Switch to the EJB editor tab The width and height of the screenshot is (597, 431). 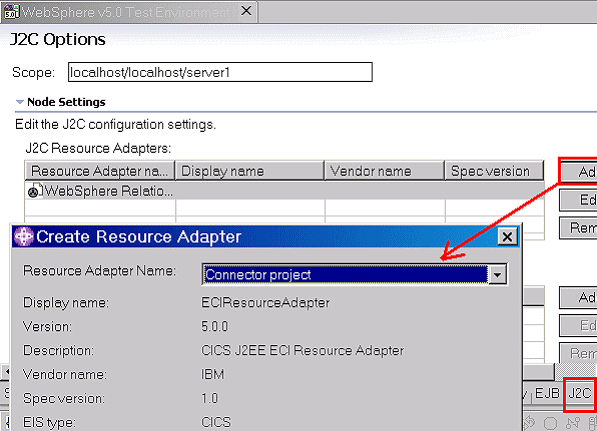pos(547,393)
